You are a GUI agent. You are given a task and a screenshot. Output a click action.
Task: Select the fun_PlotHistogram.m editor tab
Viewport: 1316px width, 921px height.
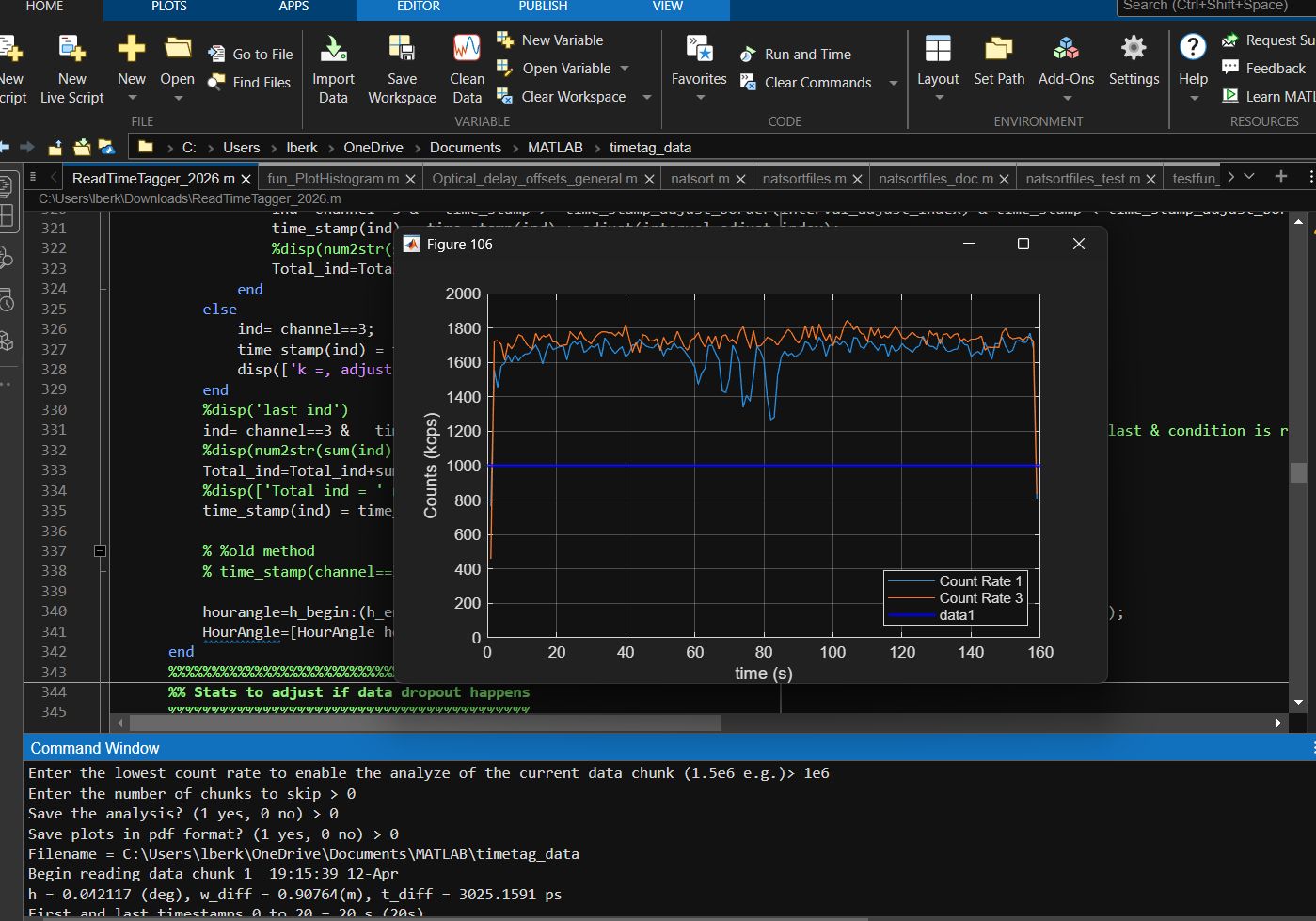click(x=333, y=179)
